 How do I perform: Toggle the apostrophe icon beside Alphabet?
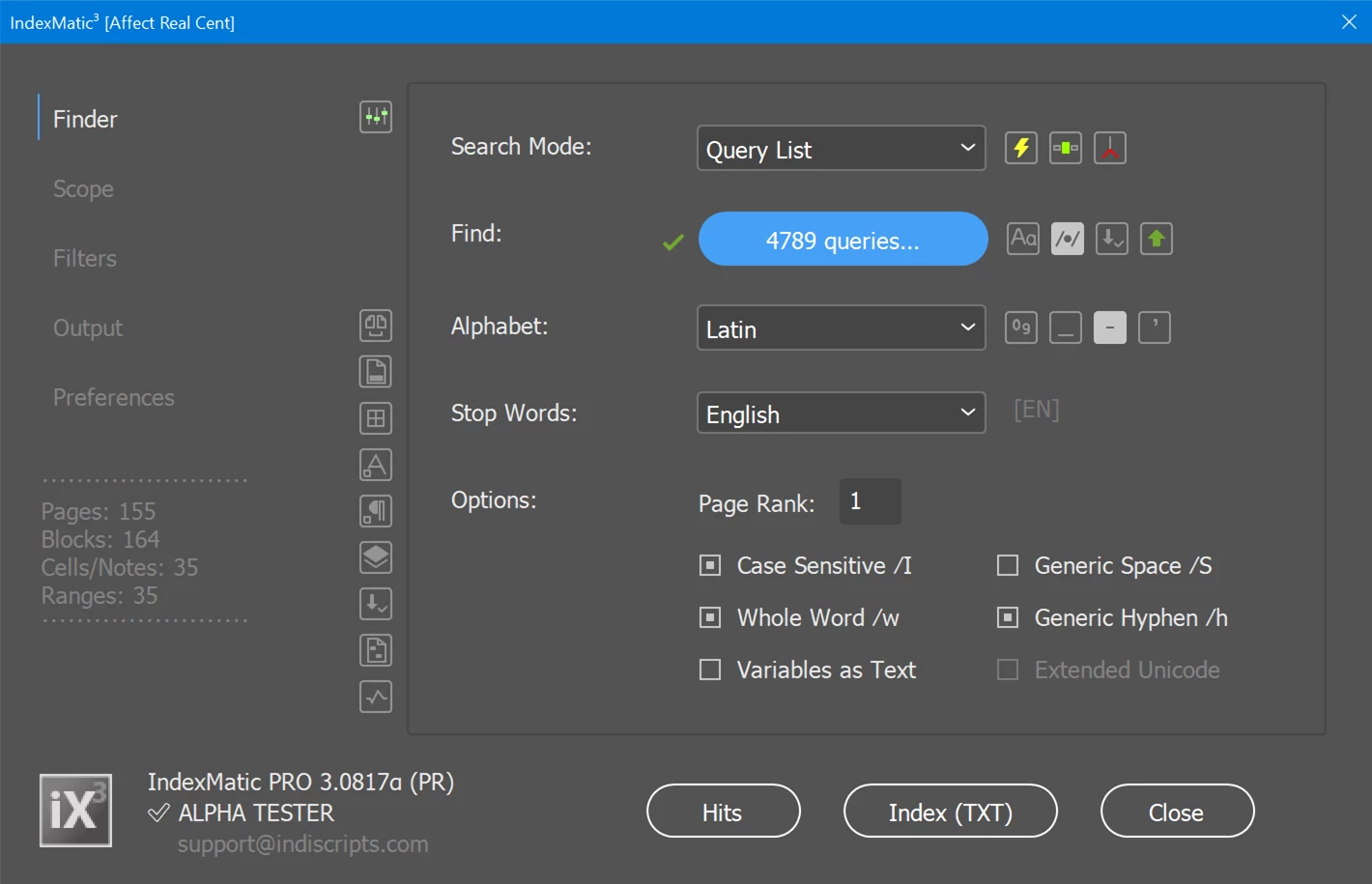(1155, 328)
